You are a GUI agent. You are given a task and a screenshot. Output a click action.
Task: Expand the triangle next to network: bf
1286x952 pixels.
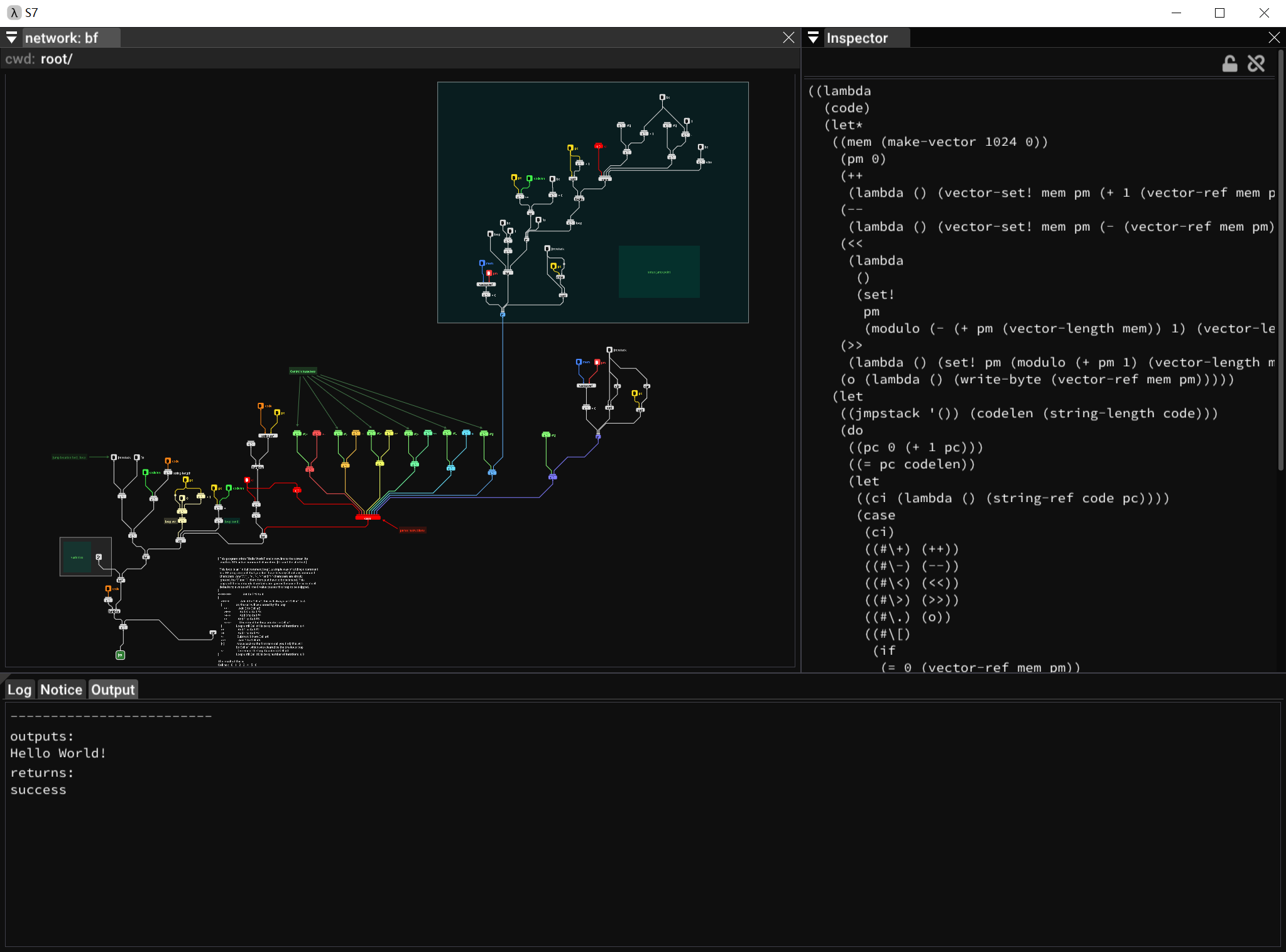[12, 38]
